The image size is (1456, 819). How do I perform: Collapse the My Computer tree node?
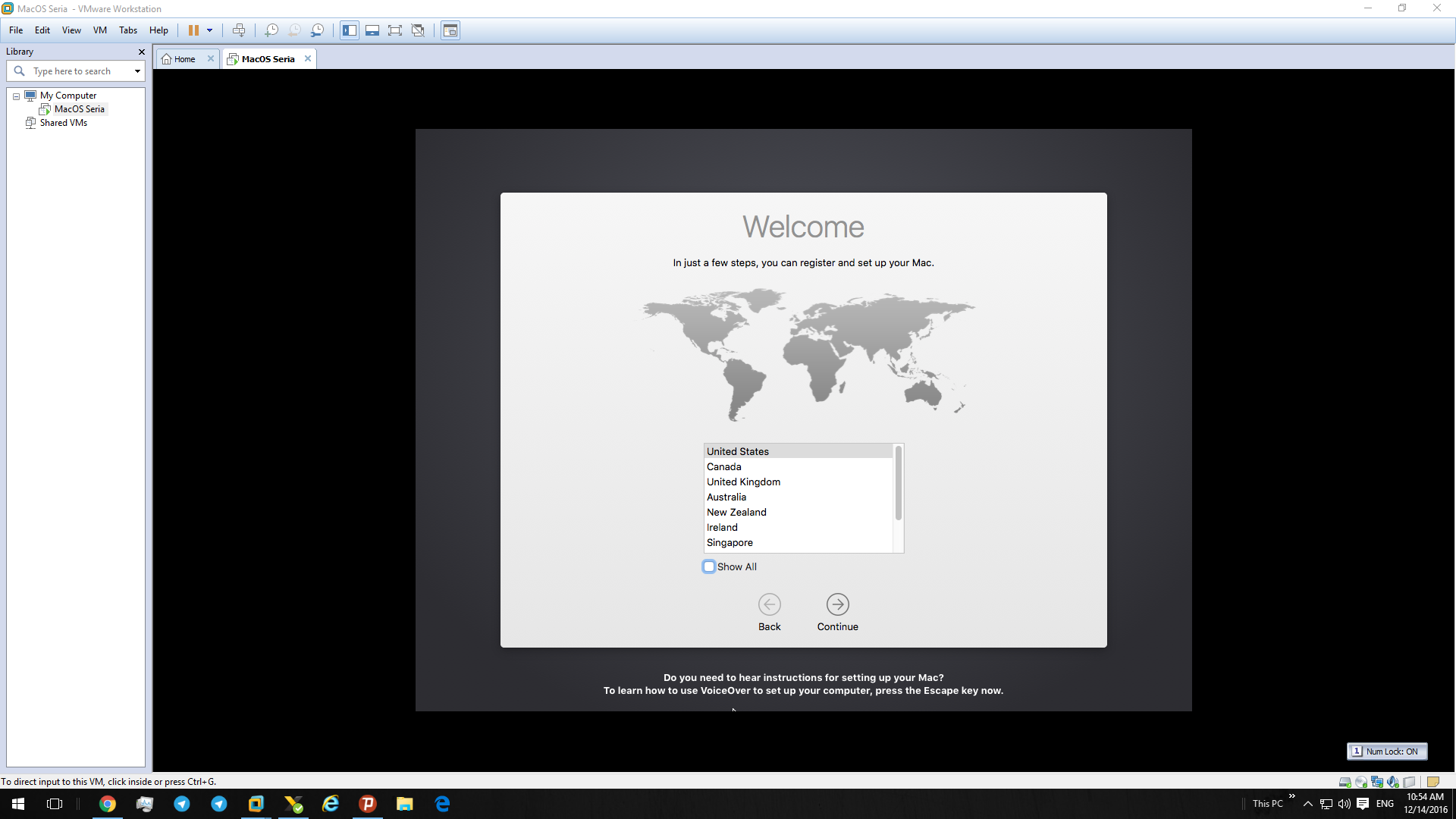[x=16, y=96]
